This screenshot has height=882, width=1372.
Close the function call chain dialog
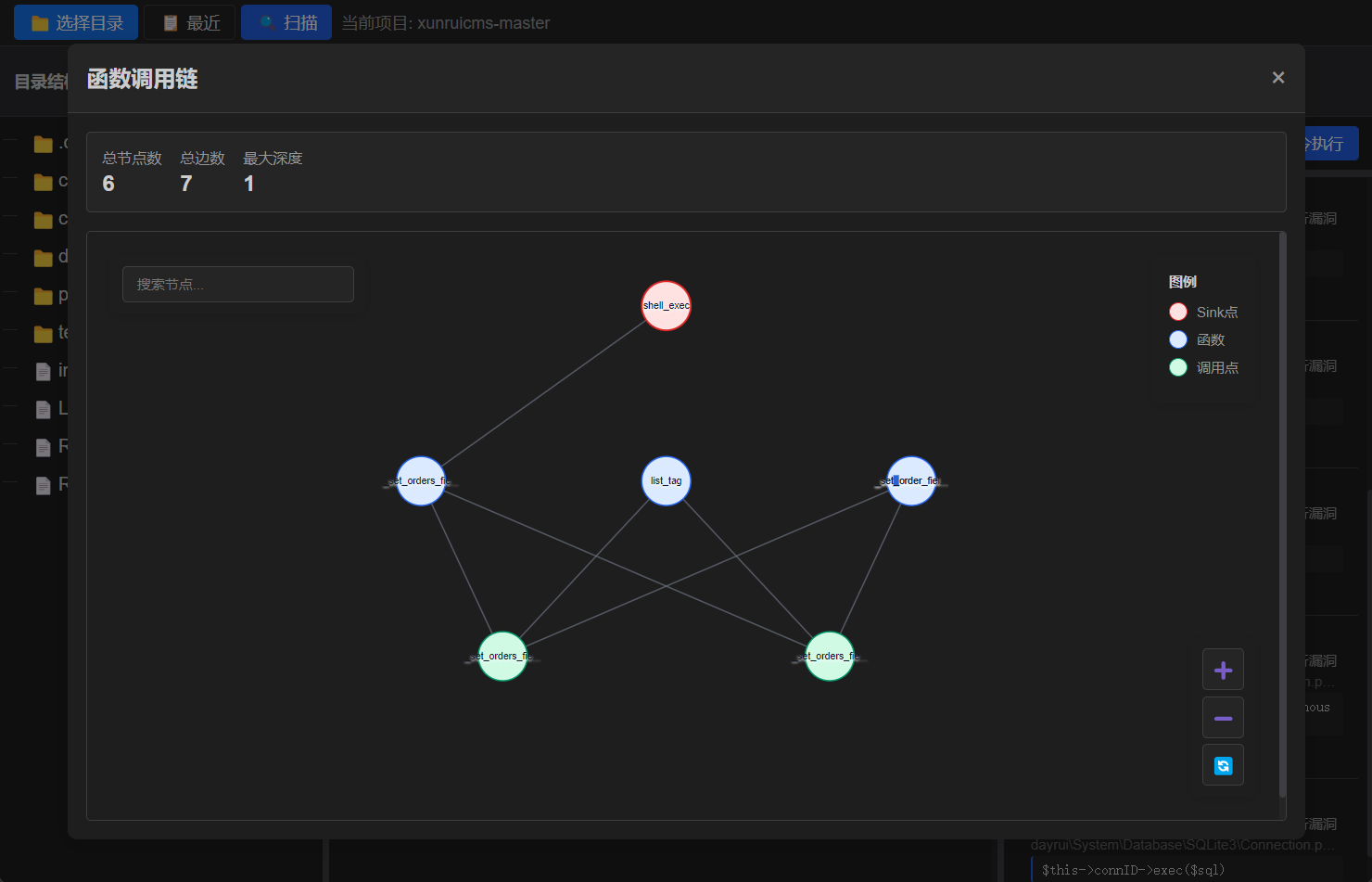pyautogui.click(x=1278, y=78)
